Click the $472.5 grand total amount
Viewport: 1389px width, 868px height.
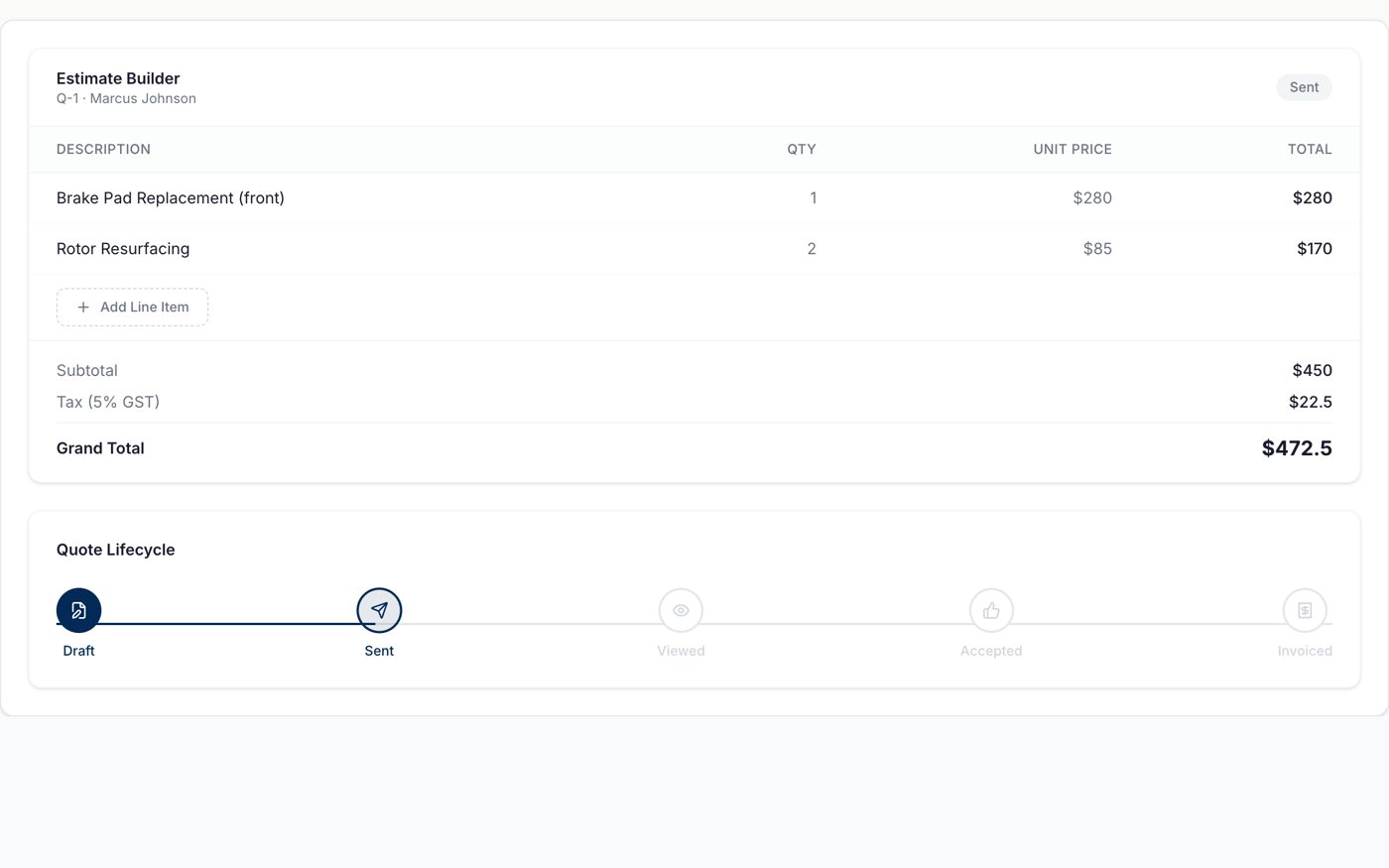[x=1297, y=448]
